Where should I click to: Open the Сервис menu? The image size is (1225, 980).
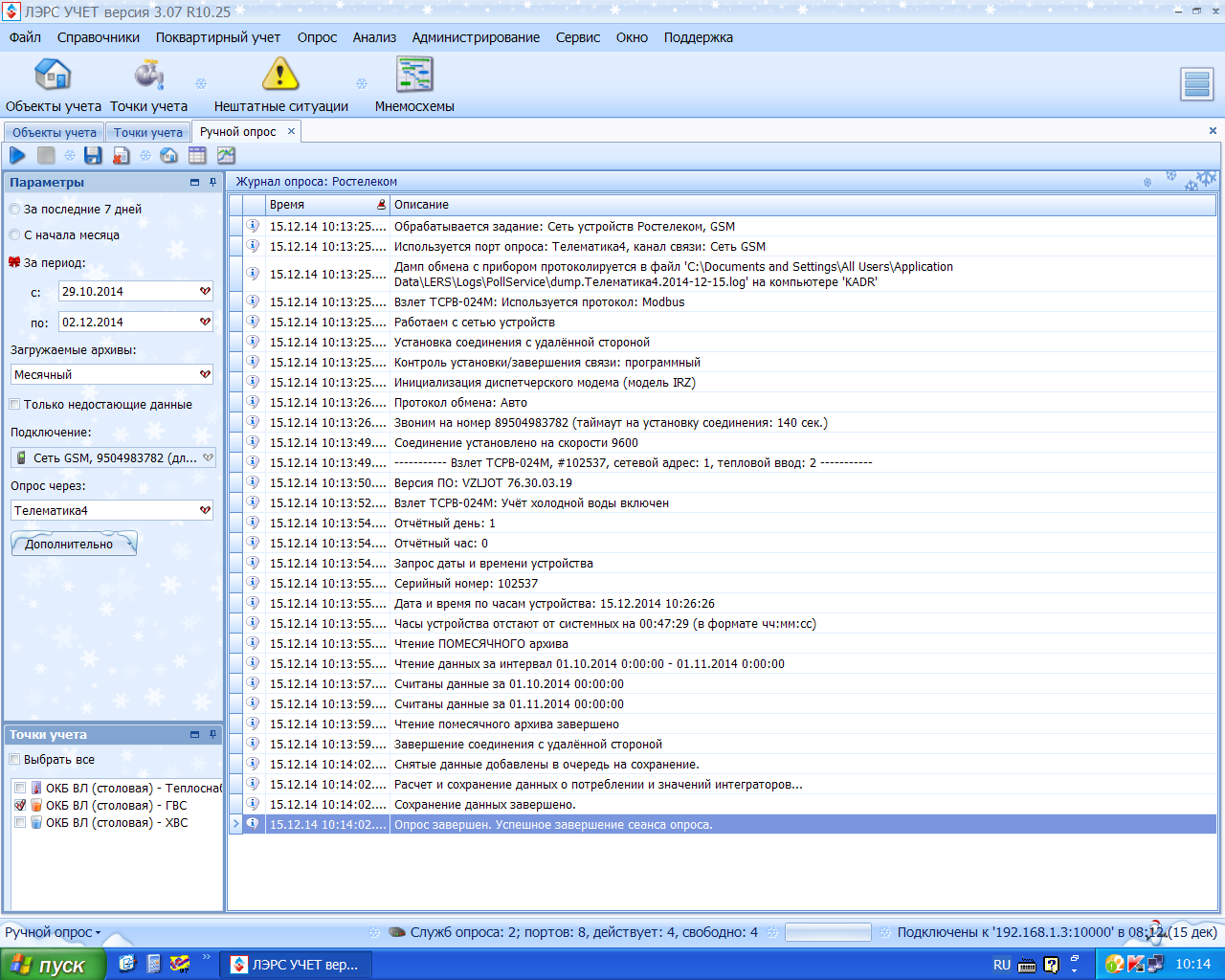click(578, 37)
